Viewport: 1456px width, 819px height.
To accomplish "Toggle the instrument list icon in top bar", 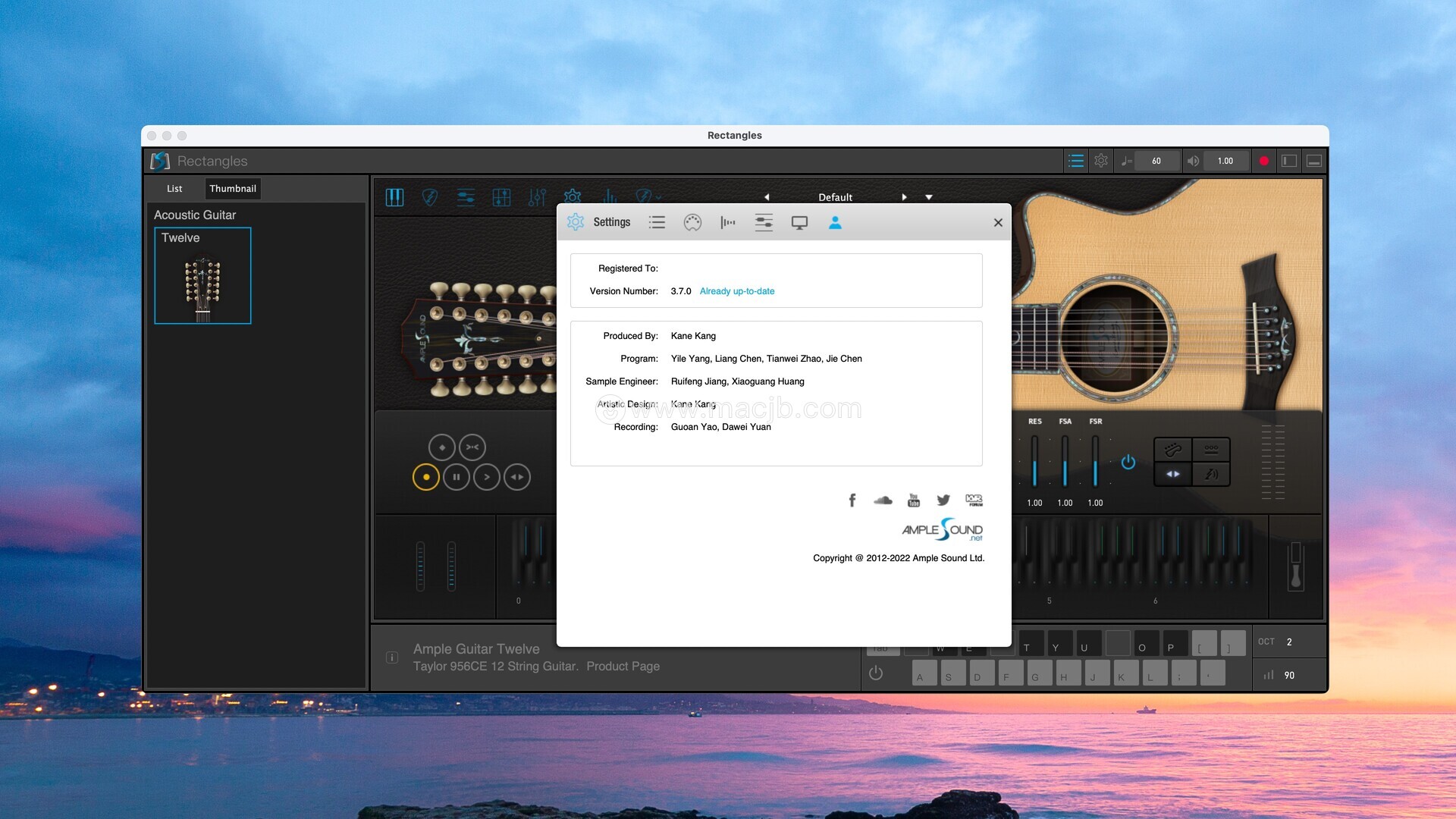I will (1075, 161).
